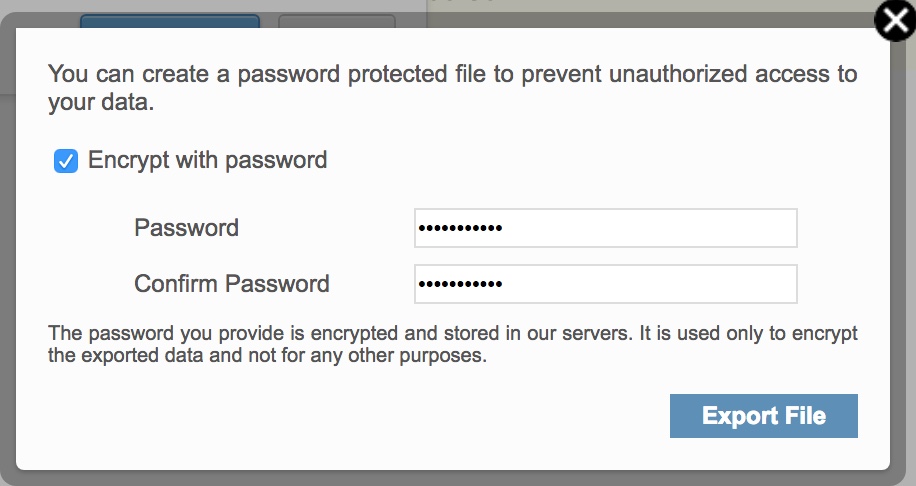916x486 pixels.
Task: Uncheck the Encrypt with password checkbox
Action: pos(66,161)
